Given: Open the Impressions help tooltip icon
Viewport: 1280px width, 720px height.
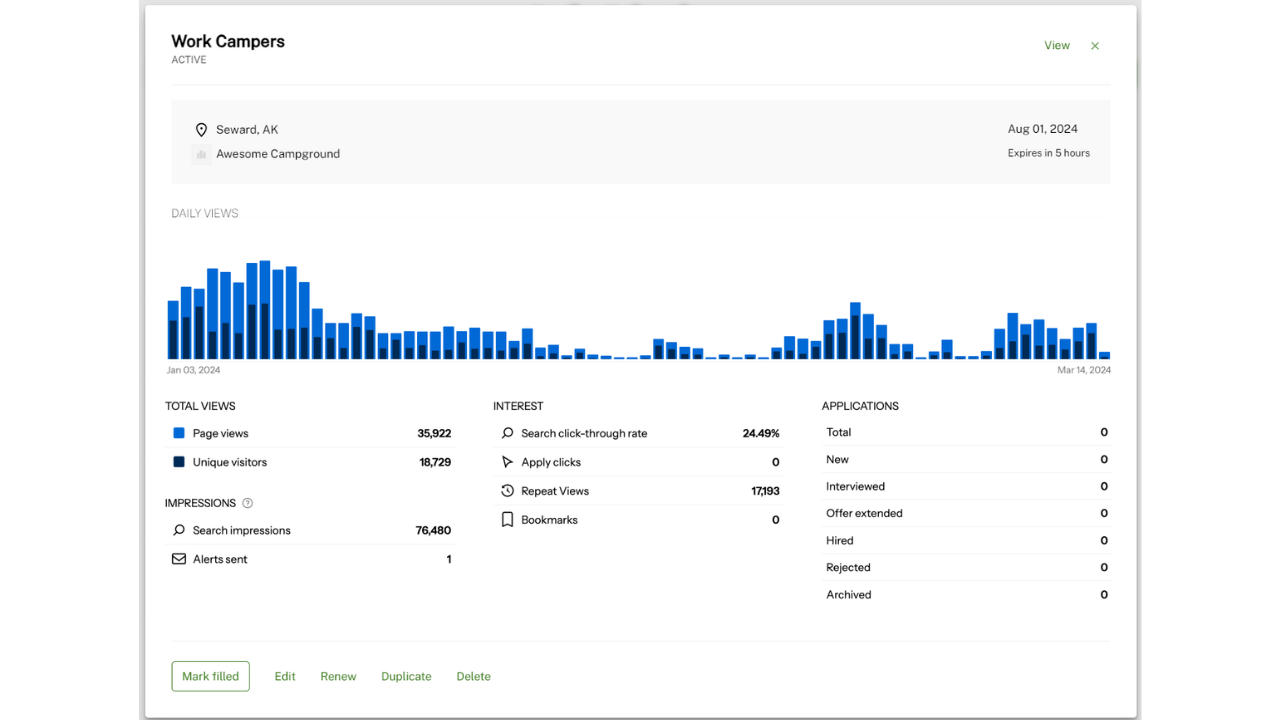Looking at the screenshot, I should (247, 503).
